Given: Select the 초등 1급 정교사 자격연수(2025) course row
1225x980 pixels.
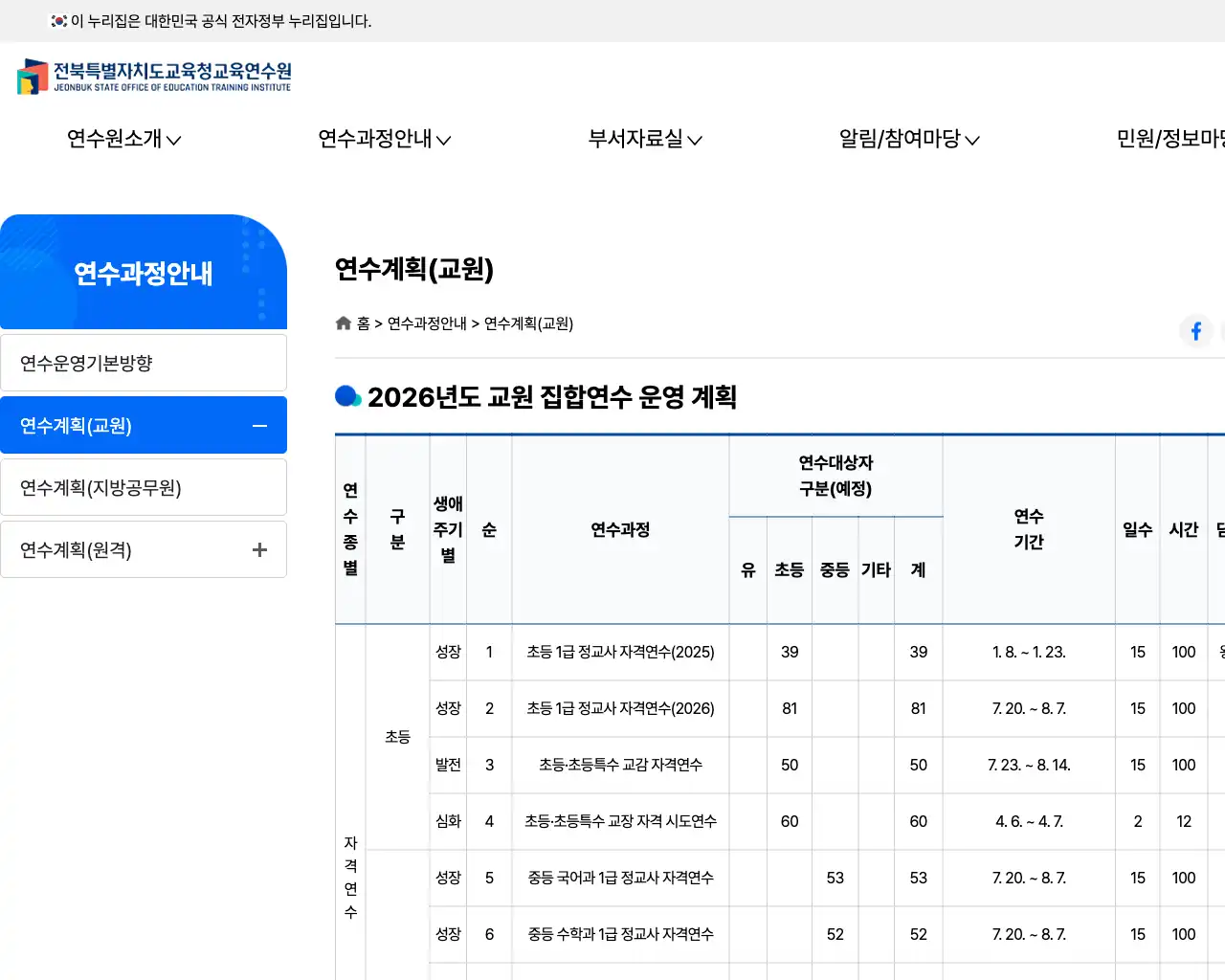Looking at the screenshot, I should (620, 652).
